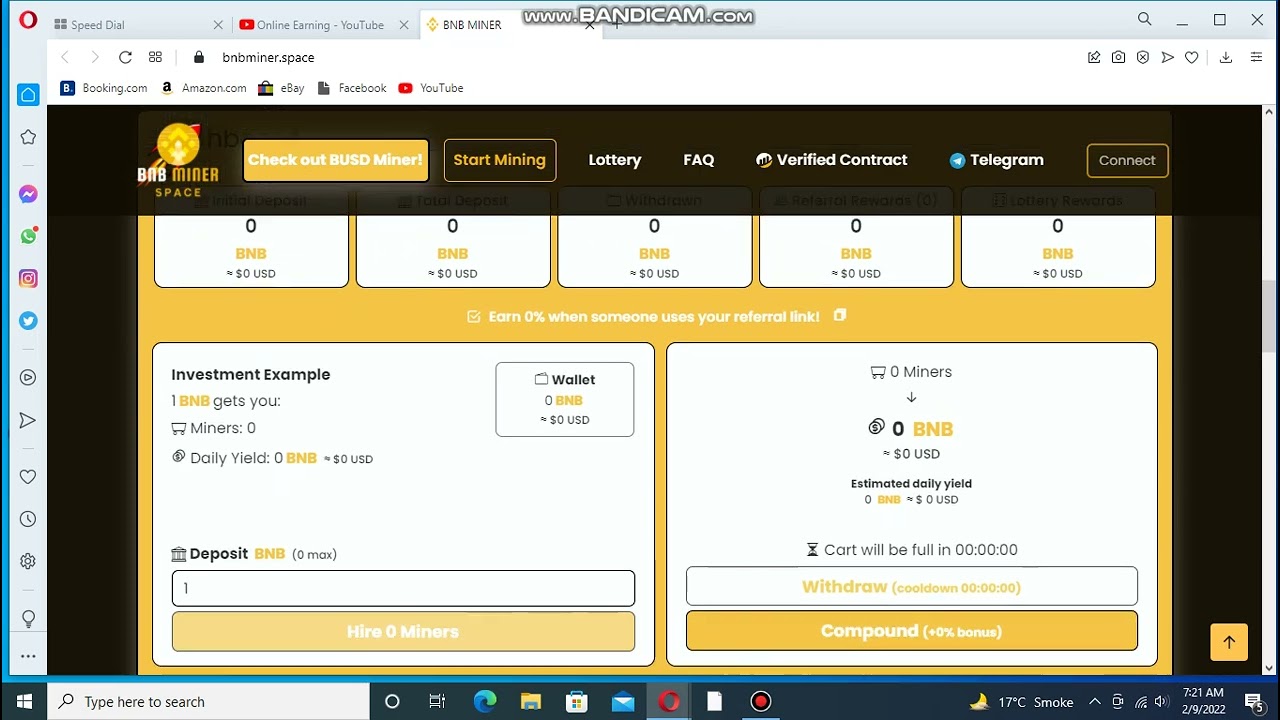Click the Start Mining button

point(499,160)
